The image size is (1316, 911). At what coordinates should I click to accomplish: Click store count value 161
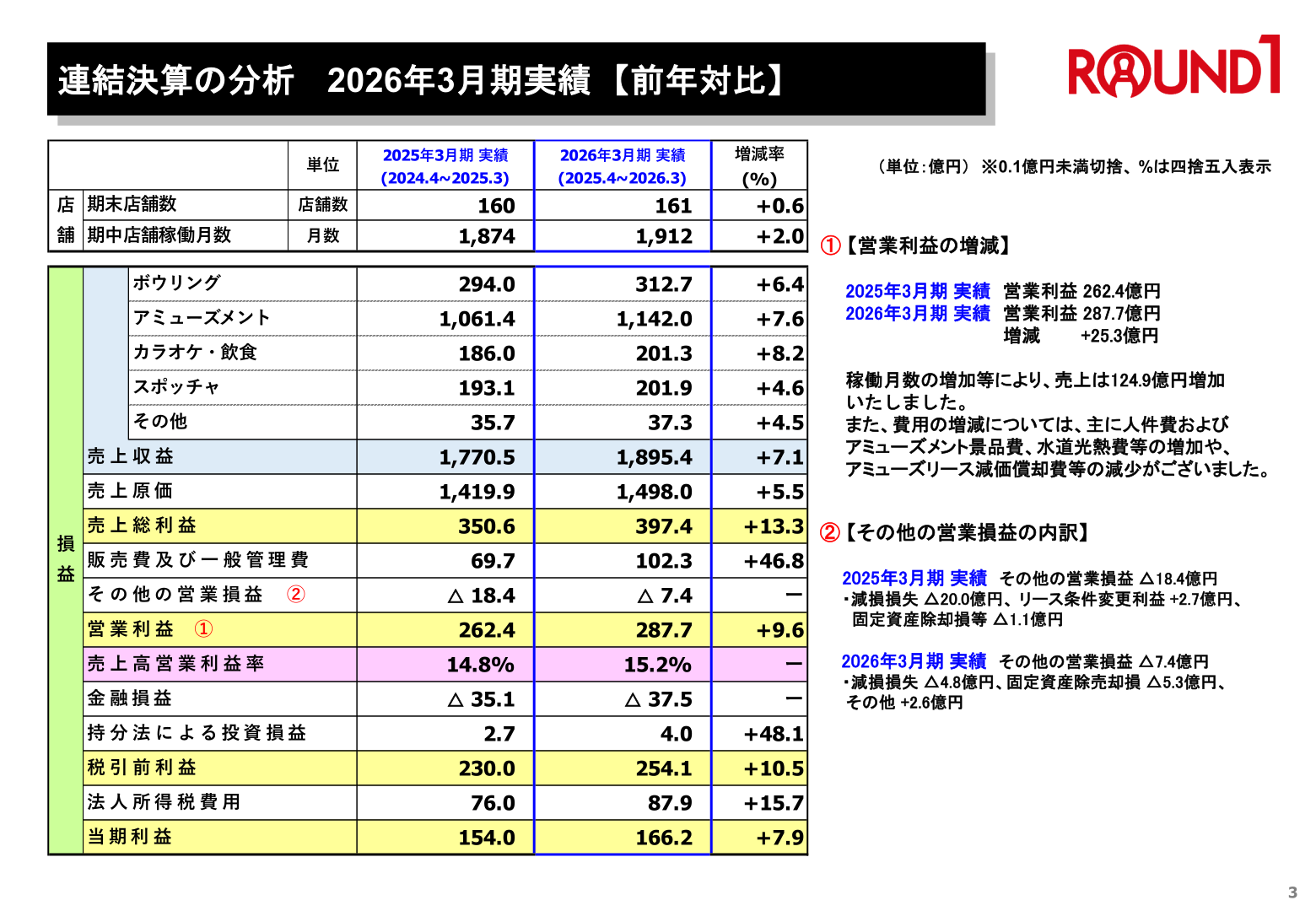pyautogui.click(x=673, y=206)
